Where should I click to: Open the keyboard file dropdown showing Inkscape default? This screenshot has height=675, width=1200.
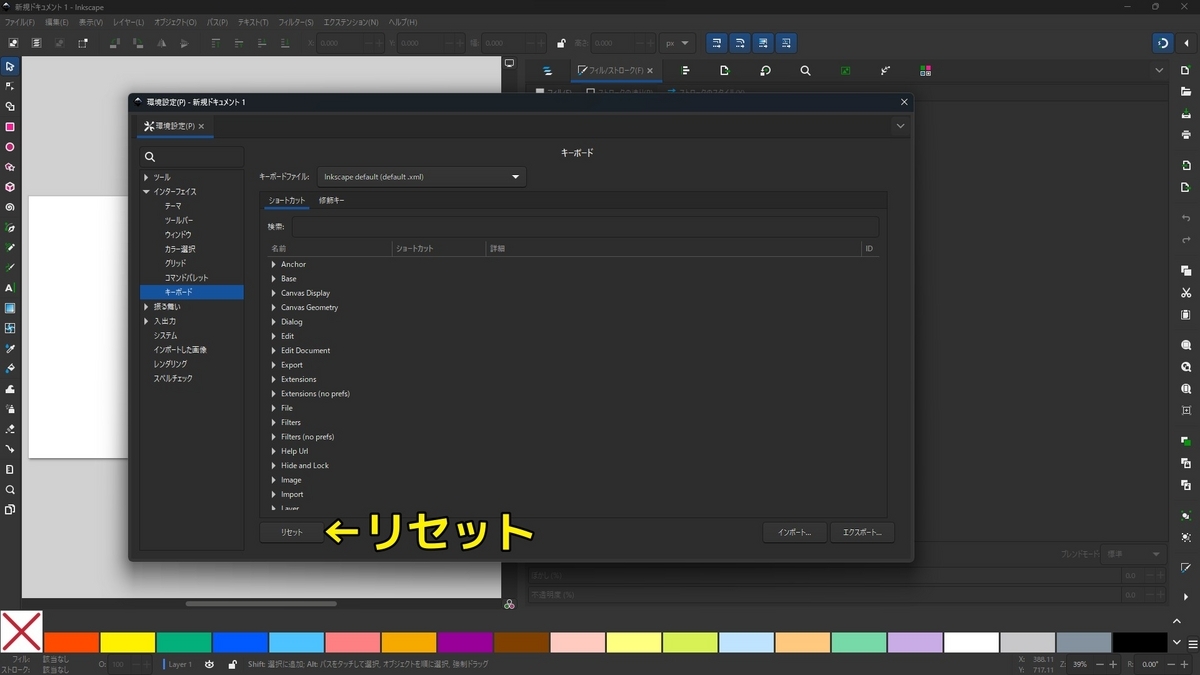[420, 177]
